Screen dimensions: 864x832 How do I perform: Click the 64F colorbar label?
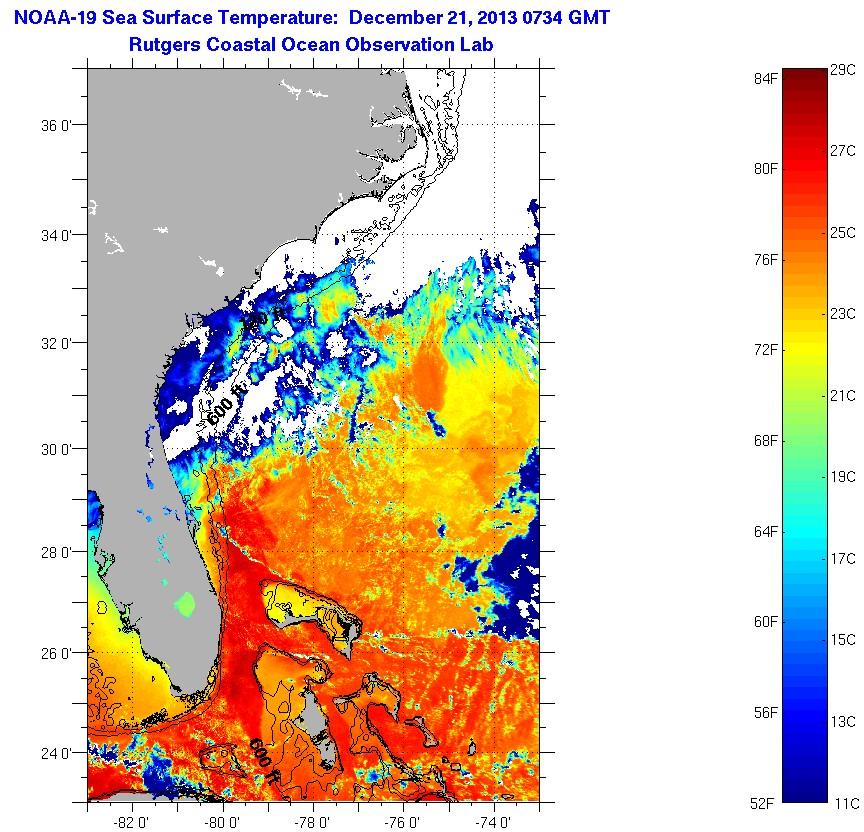pyautogui.click(x=765, y=532)
